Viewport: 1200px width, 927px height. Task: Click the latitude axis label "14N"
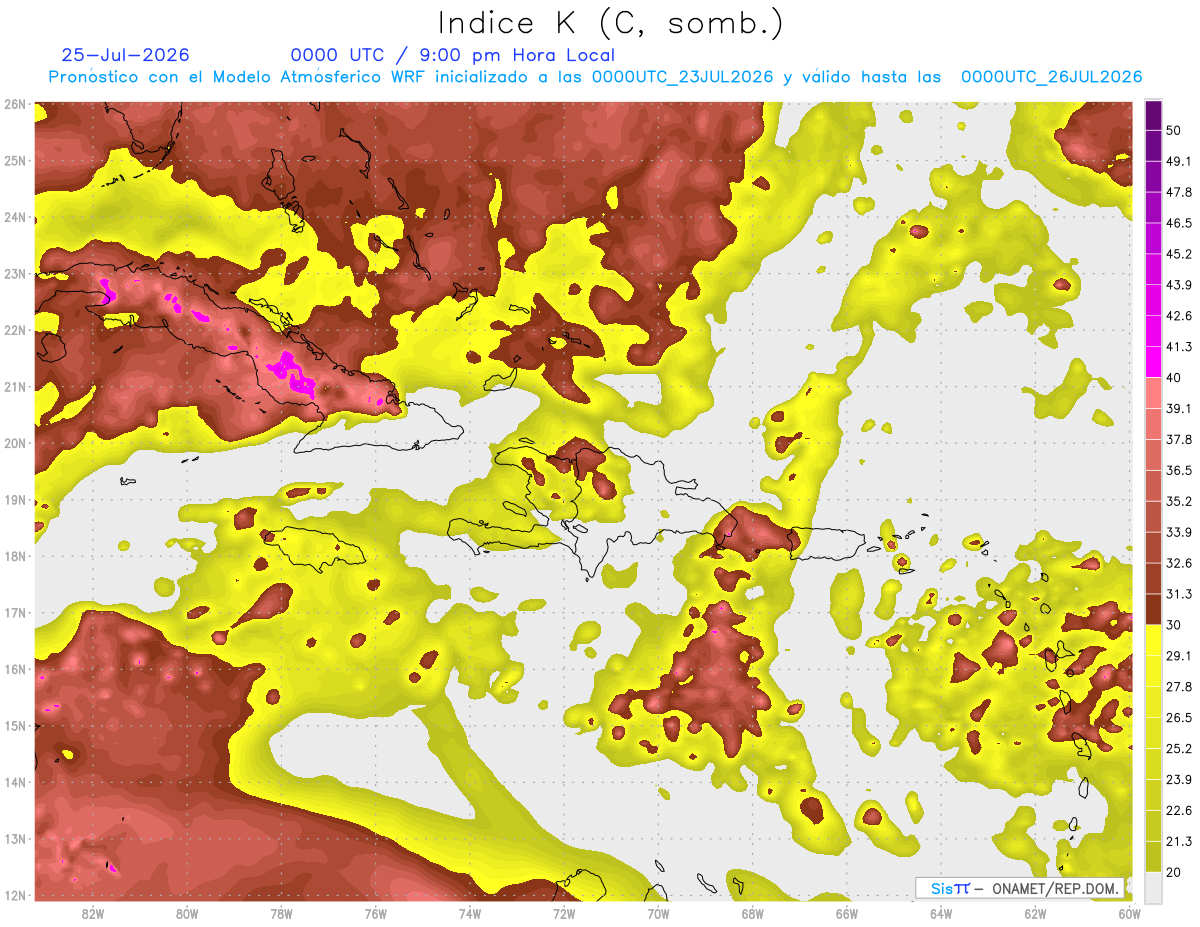15,782
